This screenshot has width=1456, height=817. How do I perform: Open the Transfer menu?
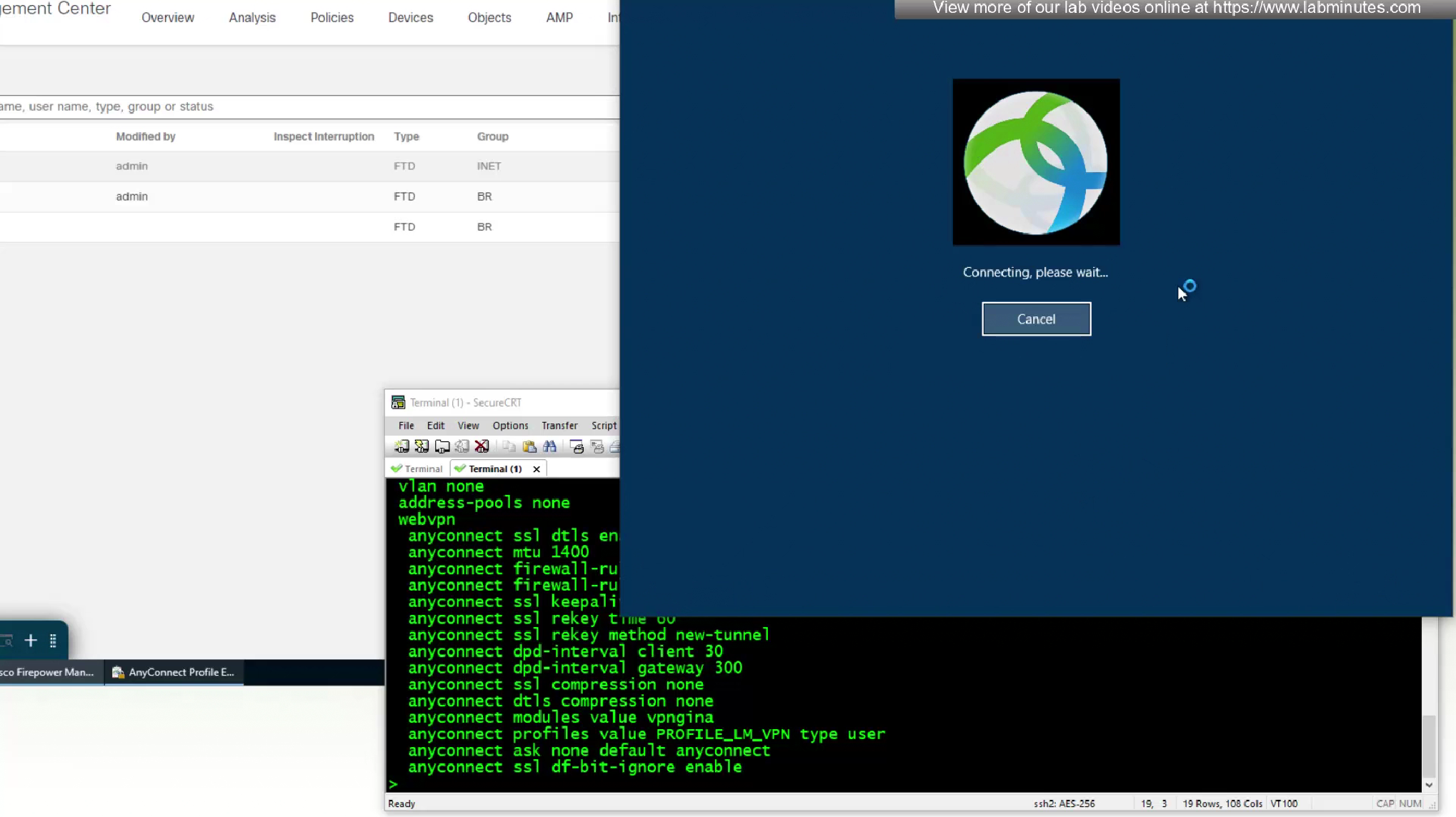coord(559,426)
